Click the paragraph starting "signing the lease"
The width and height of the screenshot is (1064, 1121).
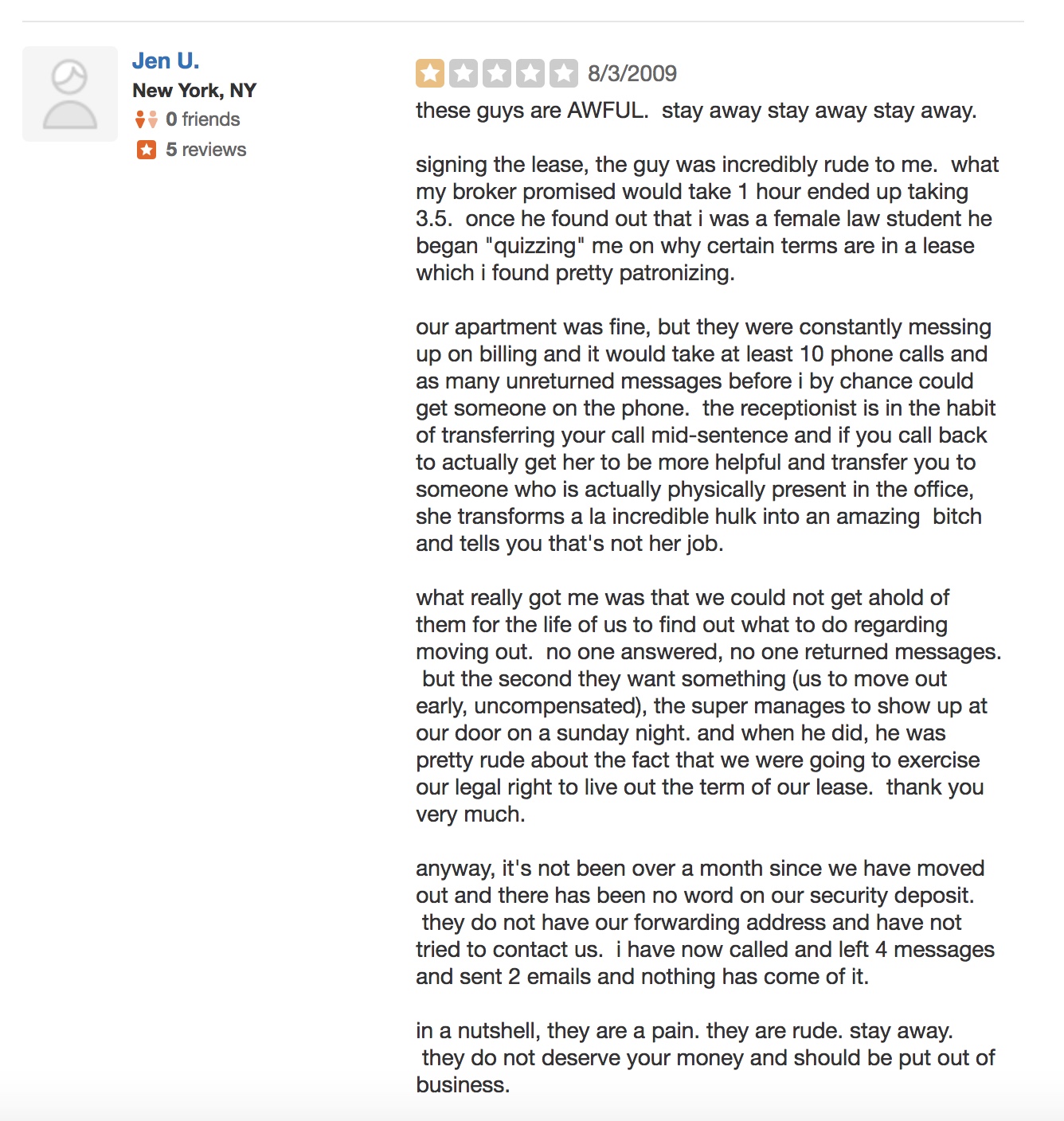click(x=705, y=219)
